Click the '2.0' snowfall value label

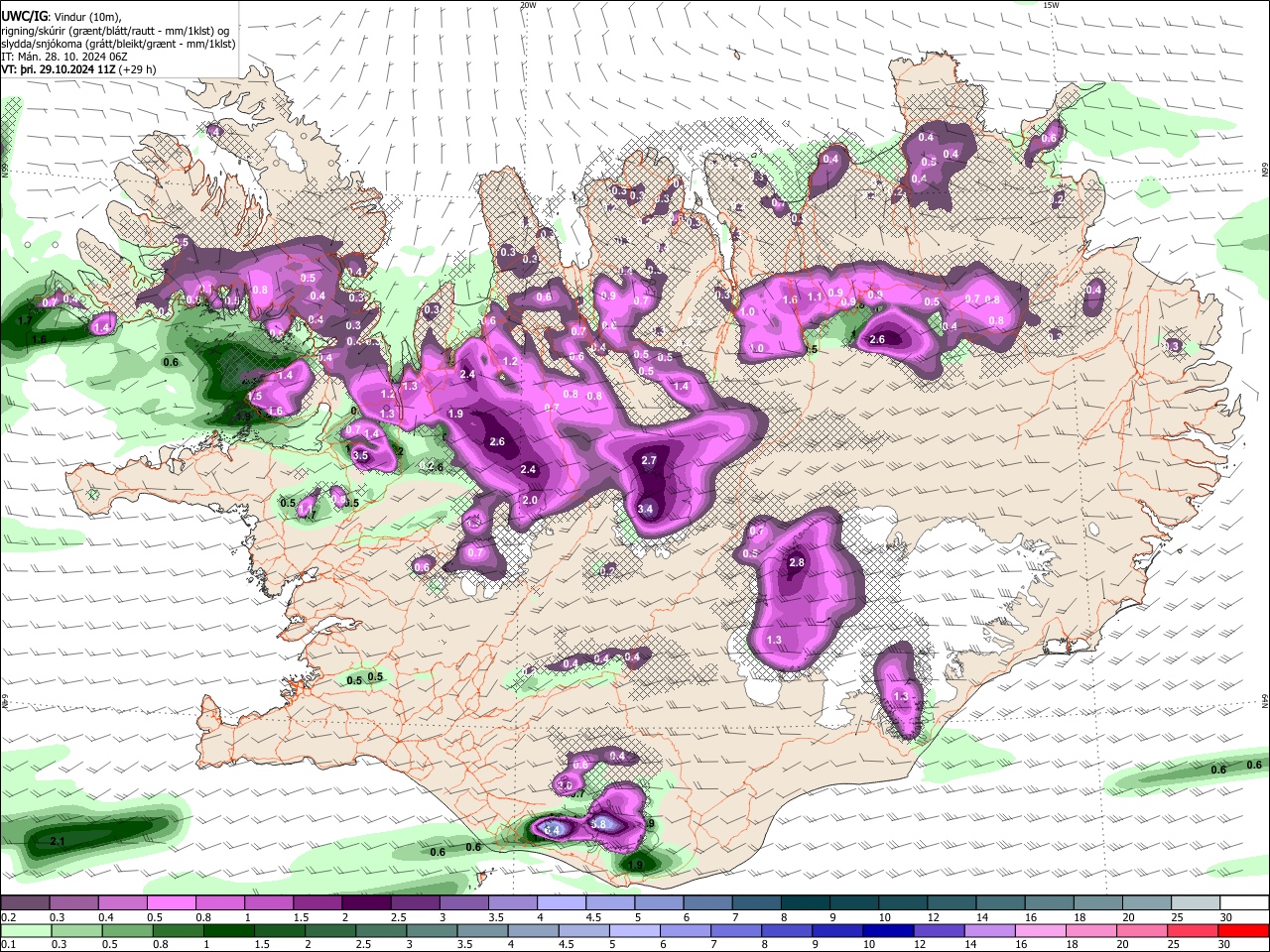[530, 500]
